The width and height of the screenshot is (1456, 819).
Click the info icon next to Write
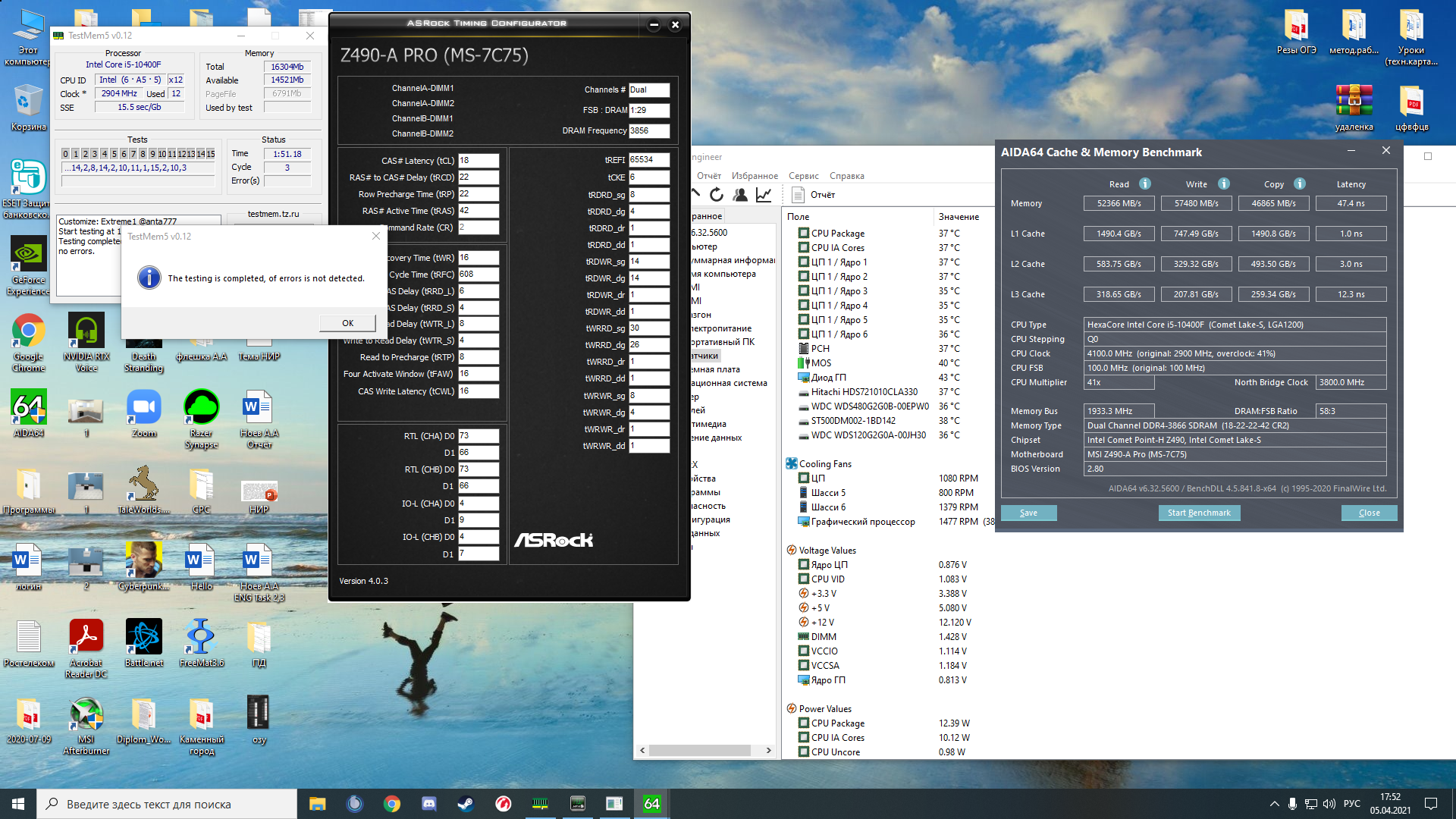point(1223,184)
